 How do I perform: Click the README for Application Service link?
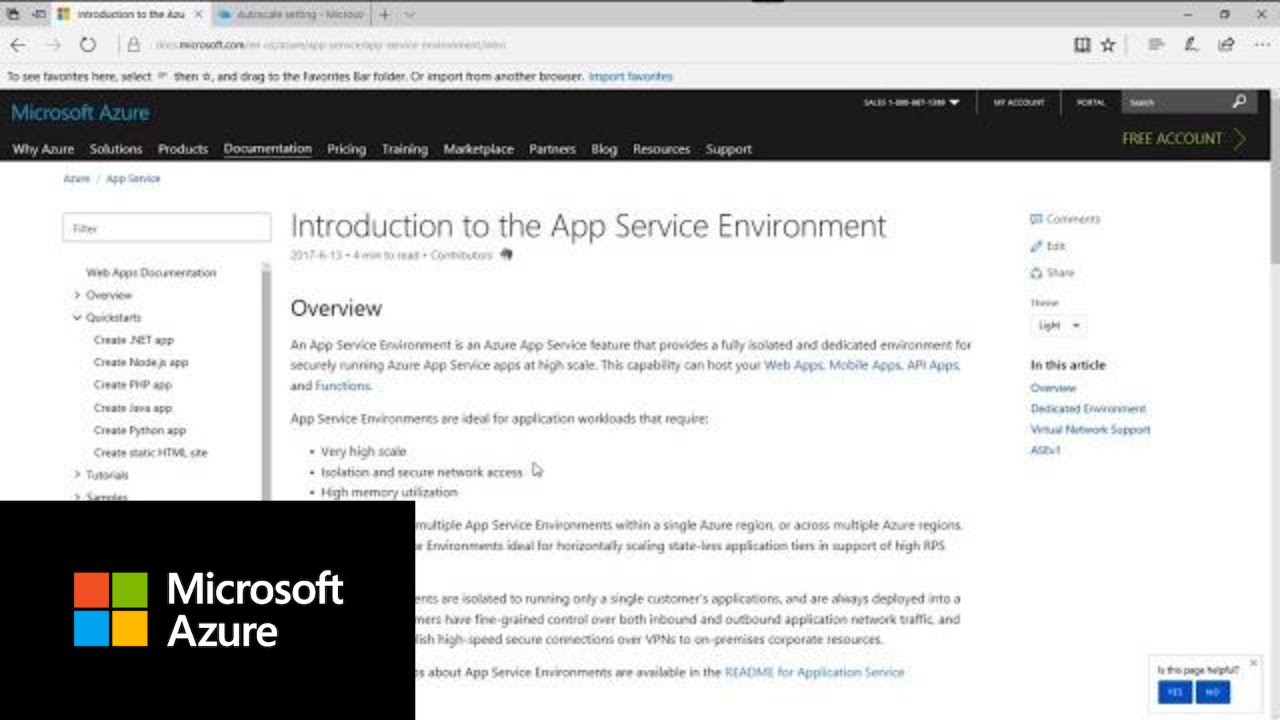pos(814,673)
